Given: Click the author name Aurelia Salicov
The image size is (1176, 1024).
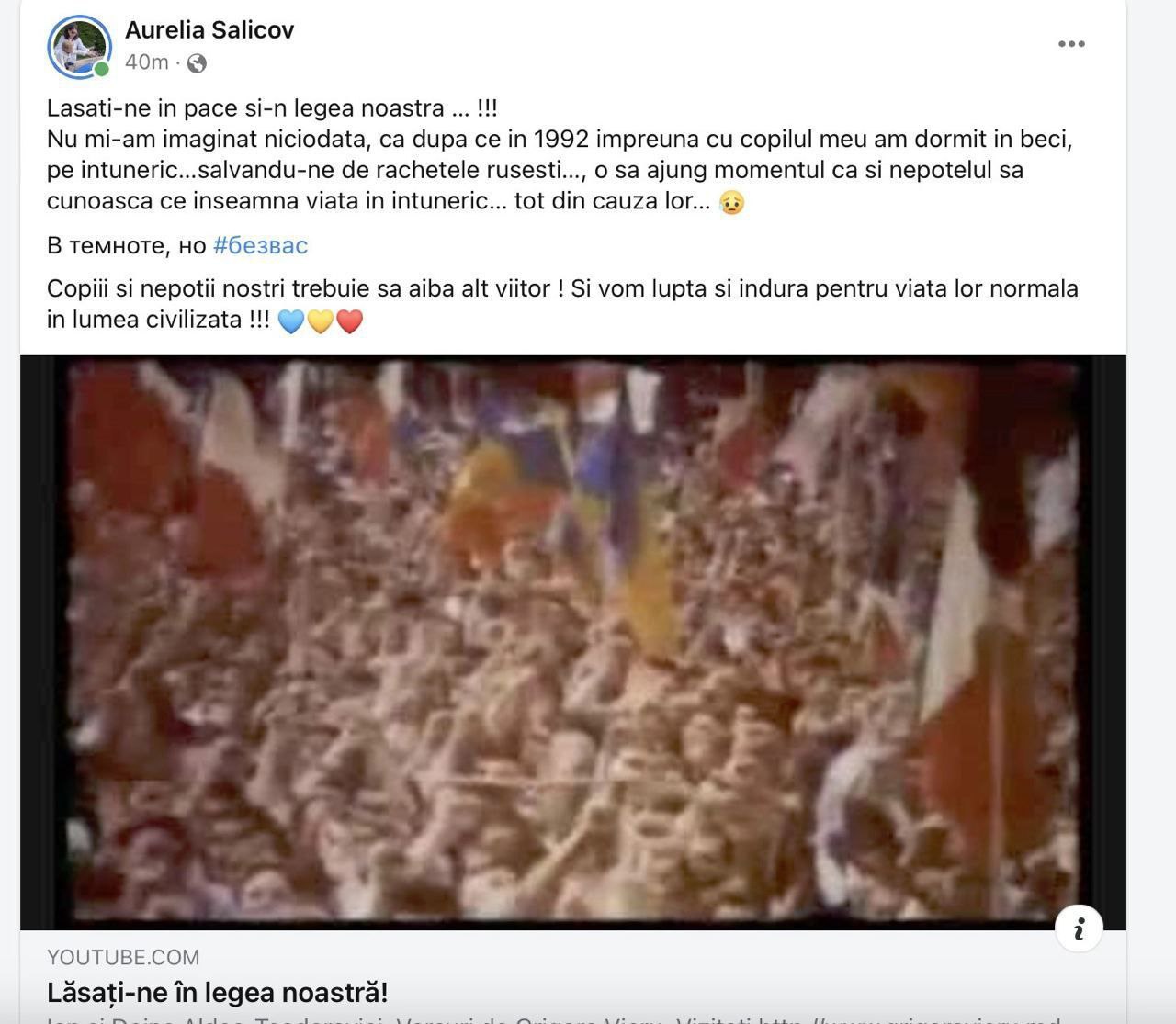Looking at the screenshot, I should pos(209,30).
